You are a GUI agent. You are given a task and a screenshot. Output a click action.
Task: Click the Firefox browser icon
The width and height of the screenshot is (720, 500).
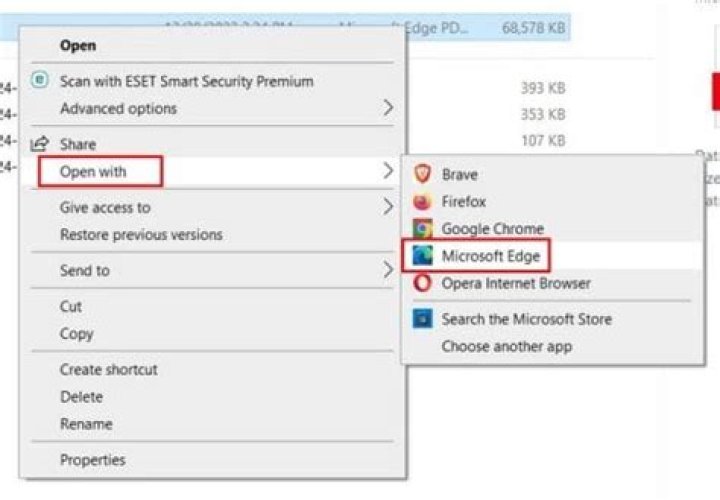(x=423, y=201)
